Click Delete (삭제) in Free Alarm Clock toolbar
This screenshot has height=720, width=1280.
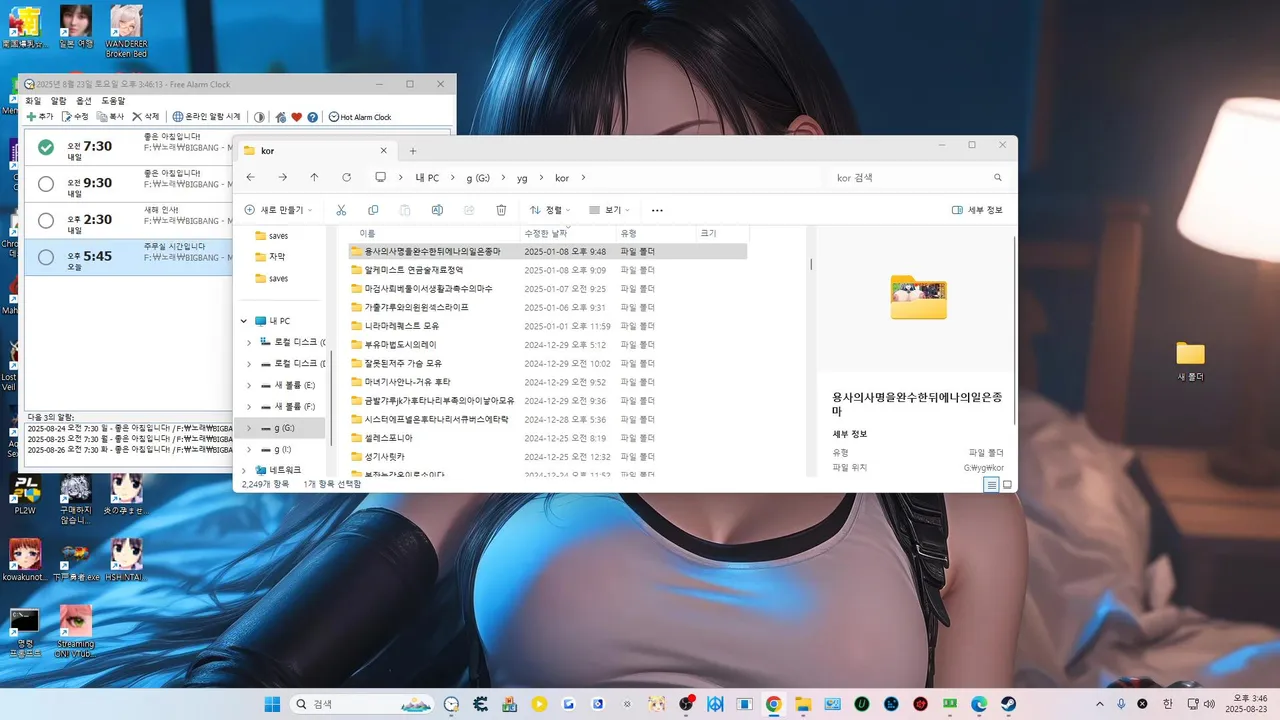[x=146, y=117]
